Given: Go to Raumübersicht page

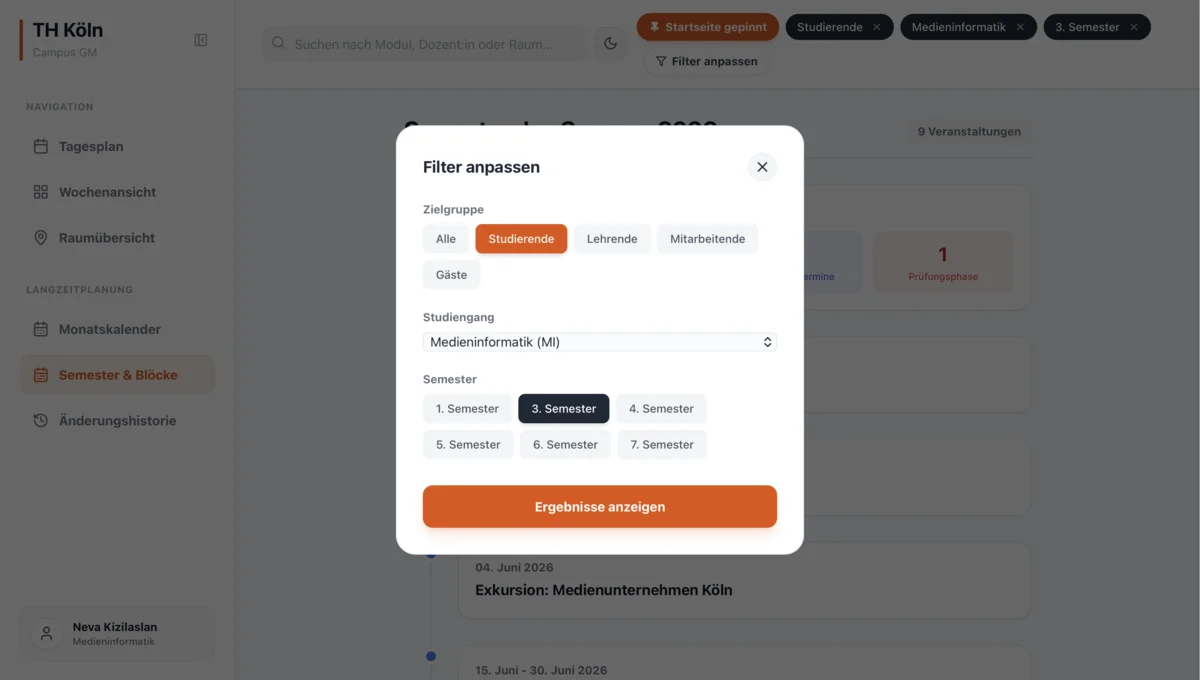Looking at the screenshot, I should coord(106,238).
